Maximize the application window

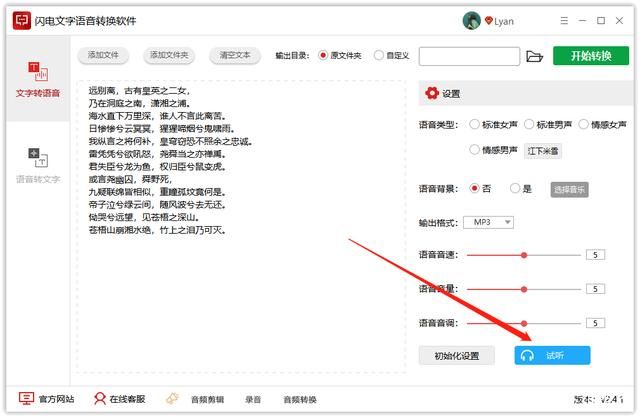pos(601,20)
